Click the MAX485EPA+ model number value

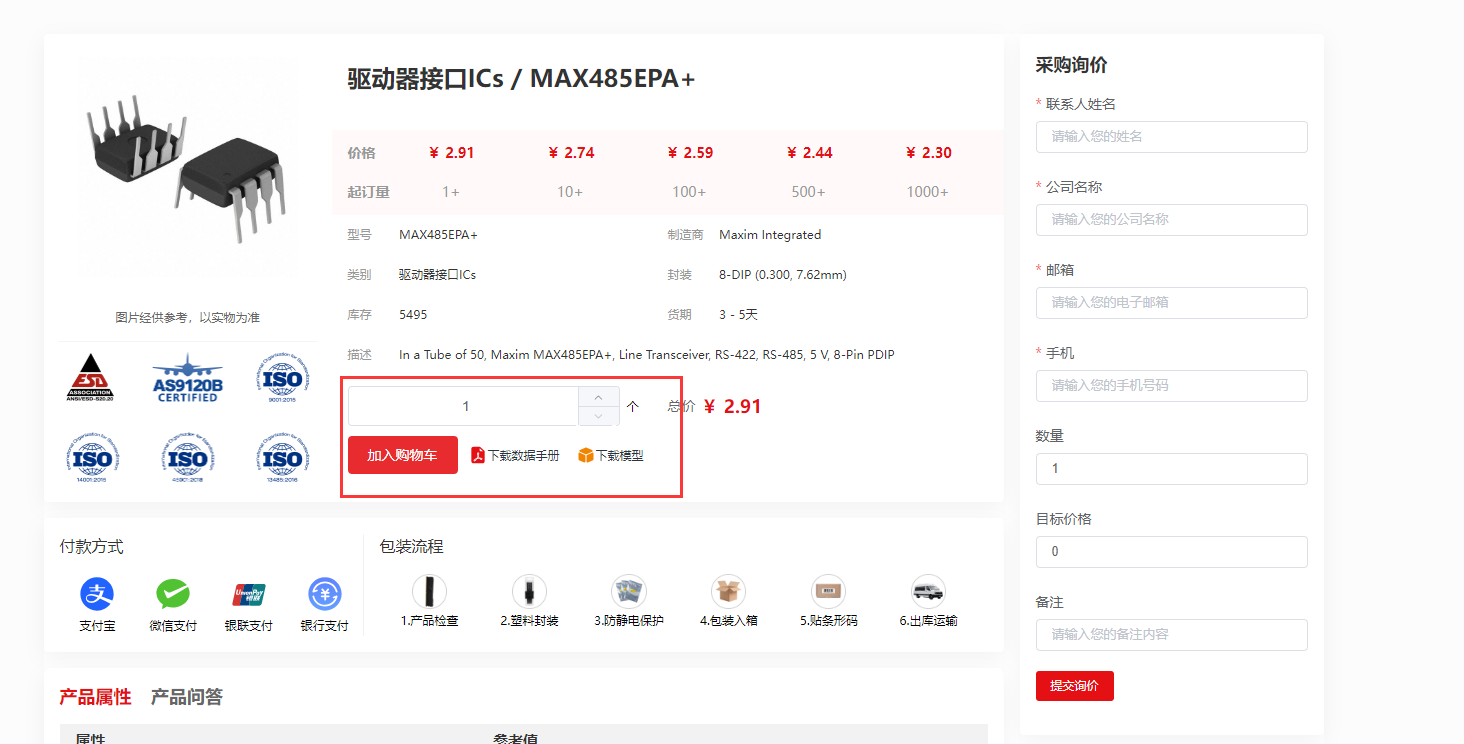(438, 235)
